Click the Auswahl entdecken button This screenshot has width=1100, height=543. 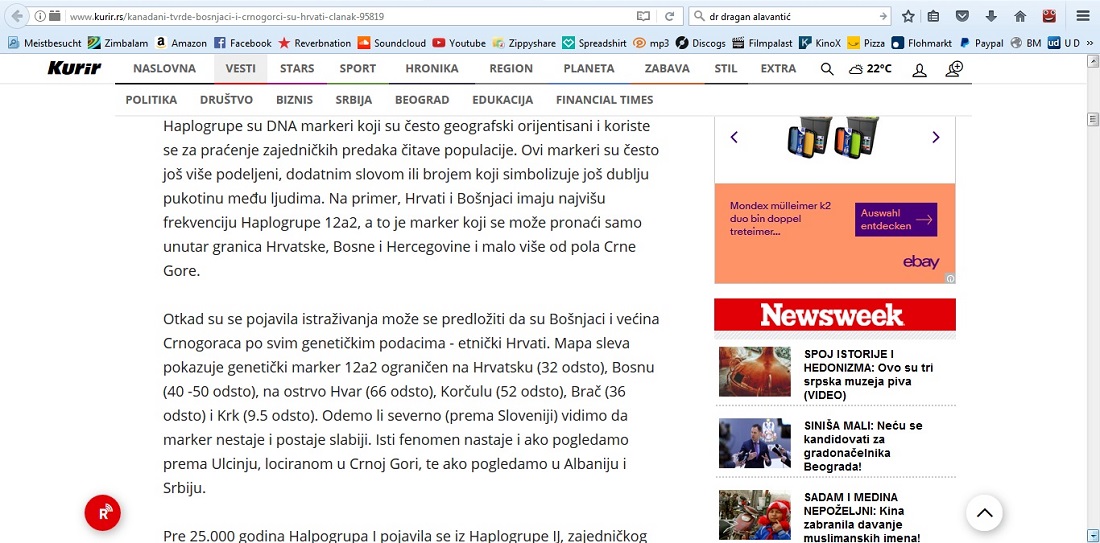coord(895,219)
